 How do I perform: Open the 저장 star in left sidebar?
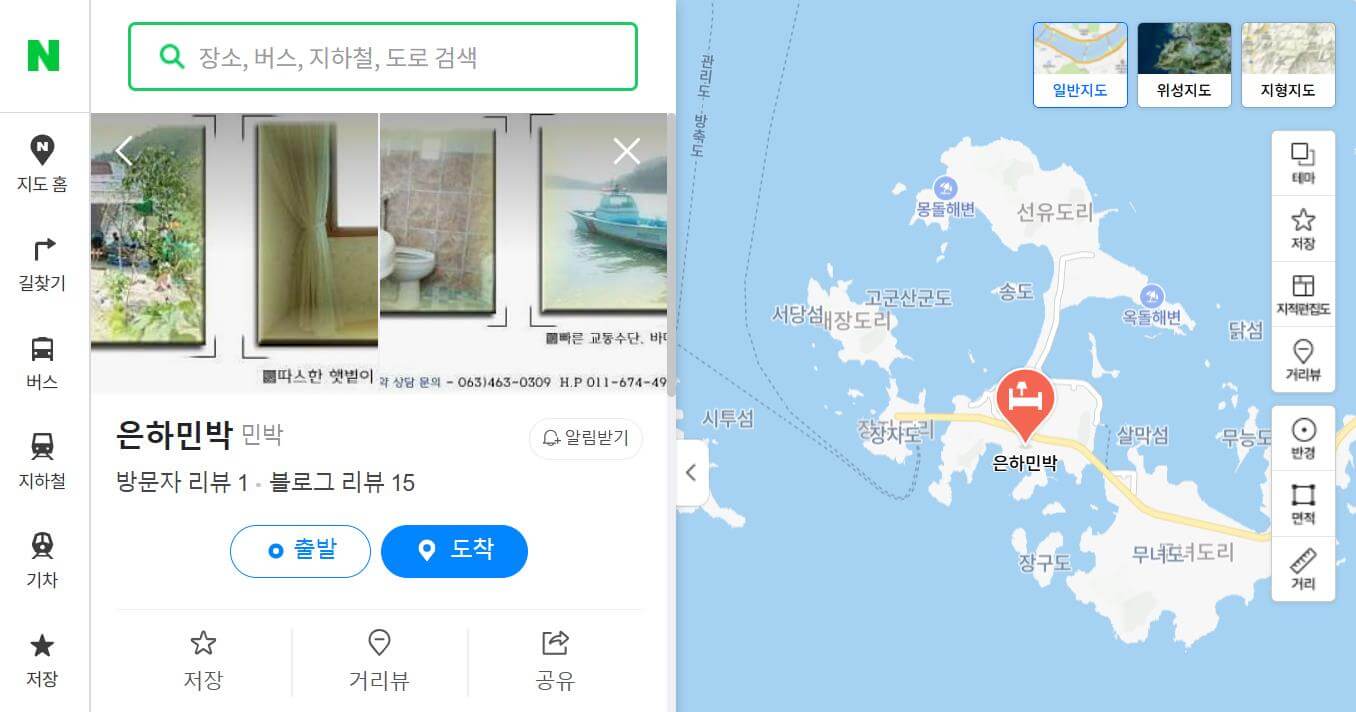click(x=42, y=660)
